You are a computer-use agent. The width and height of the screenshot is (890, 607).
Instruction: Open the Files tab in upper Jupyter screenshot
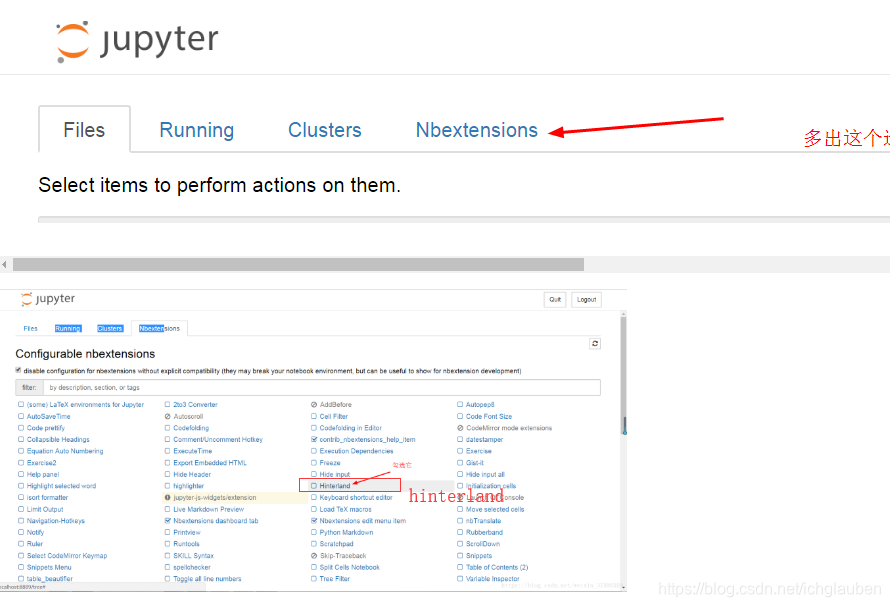84,129
